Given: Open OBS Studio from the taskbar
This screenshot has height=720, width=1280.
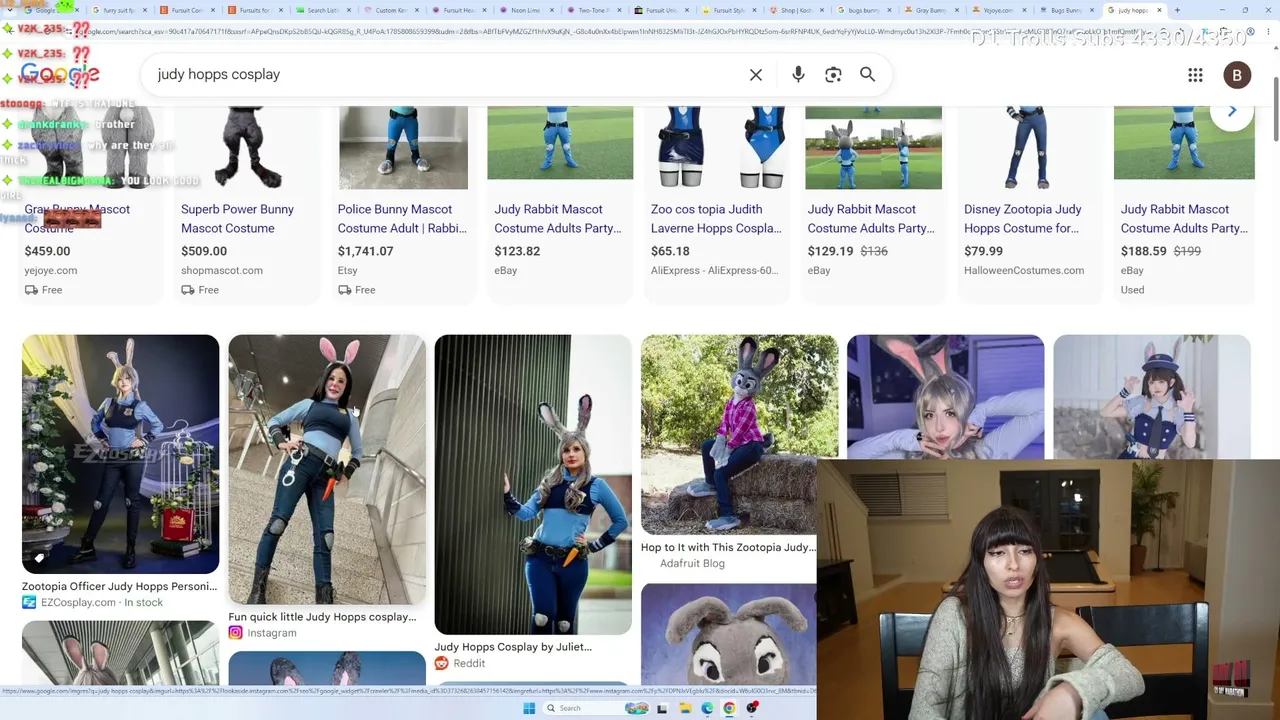Looking at the screenshot, I should [x=752, y=708].
